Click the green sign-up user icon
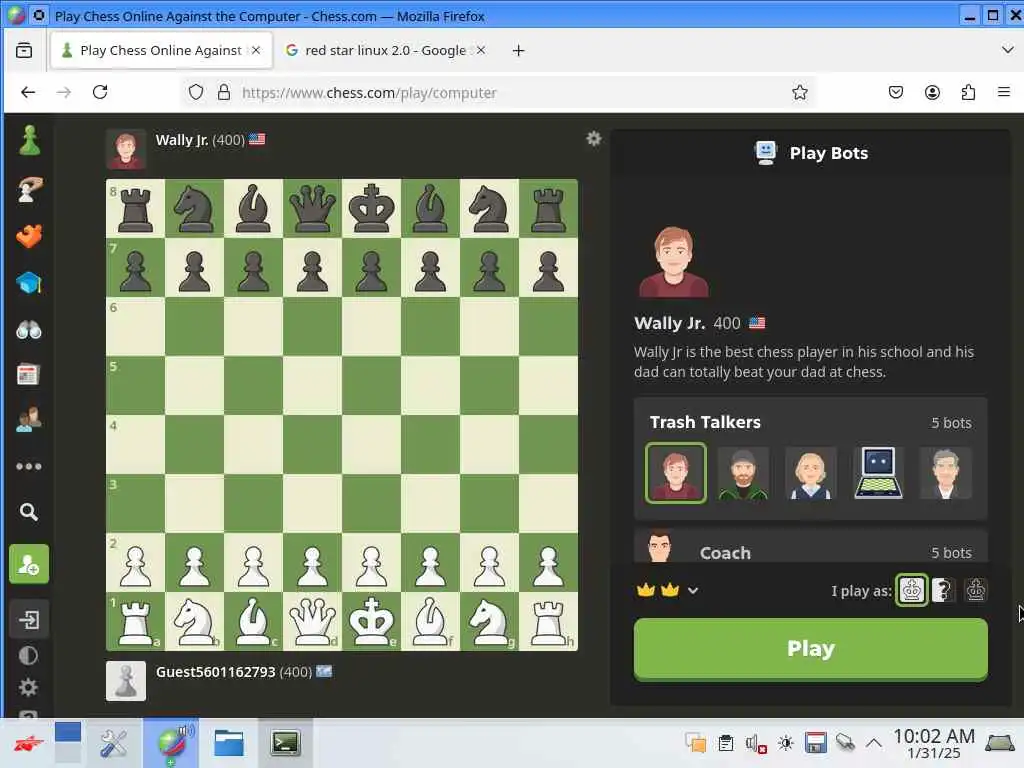 pyautogui.click(x=29, y=564)
